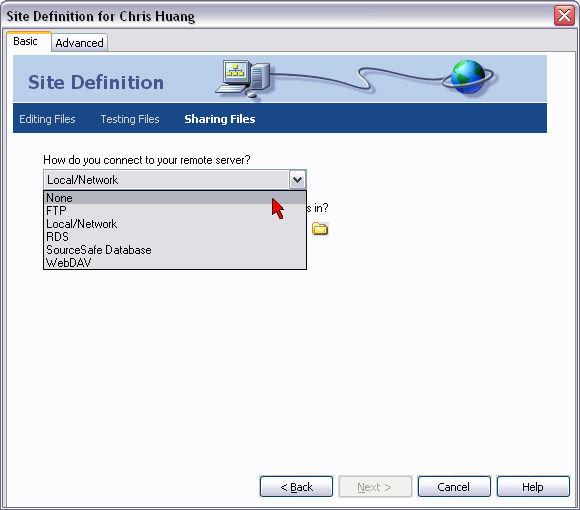Select WebDAV connection option
This screenshot has height=510, width=580.
175,263
